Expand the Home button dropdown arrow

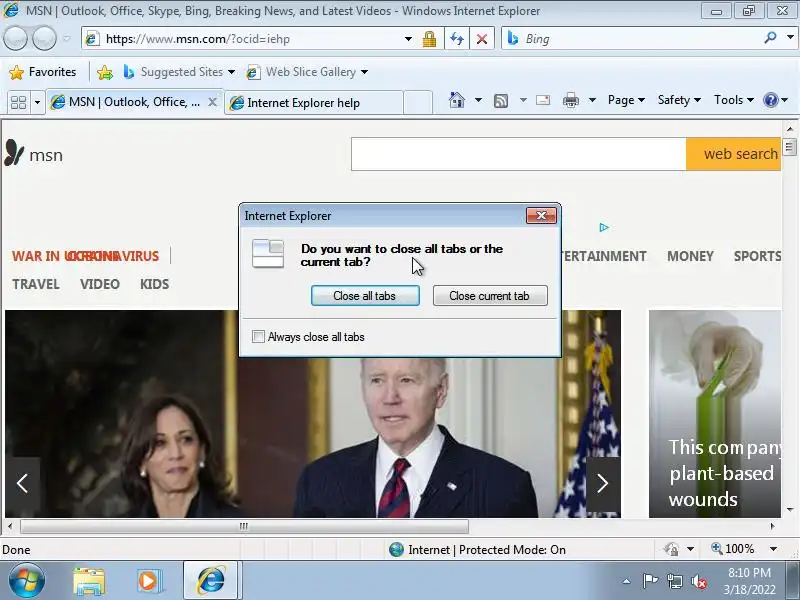[x=478, y=100]
